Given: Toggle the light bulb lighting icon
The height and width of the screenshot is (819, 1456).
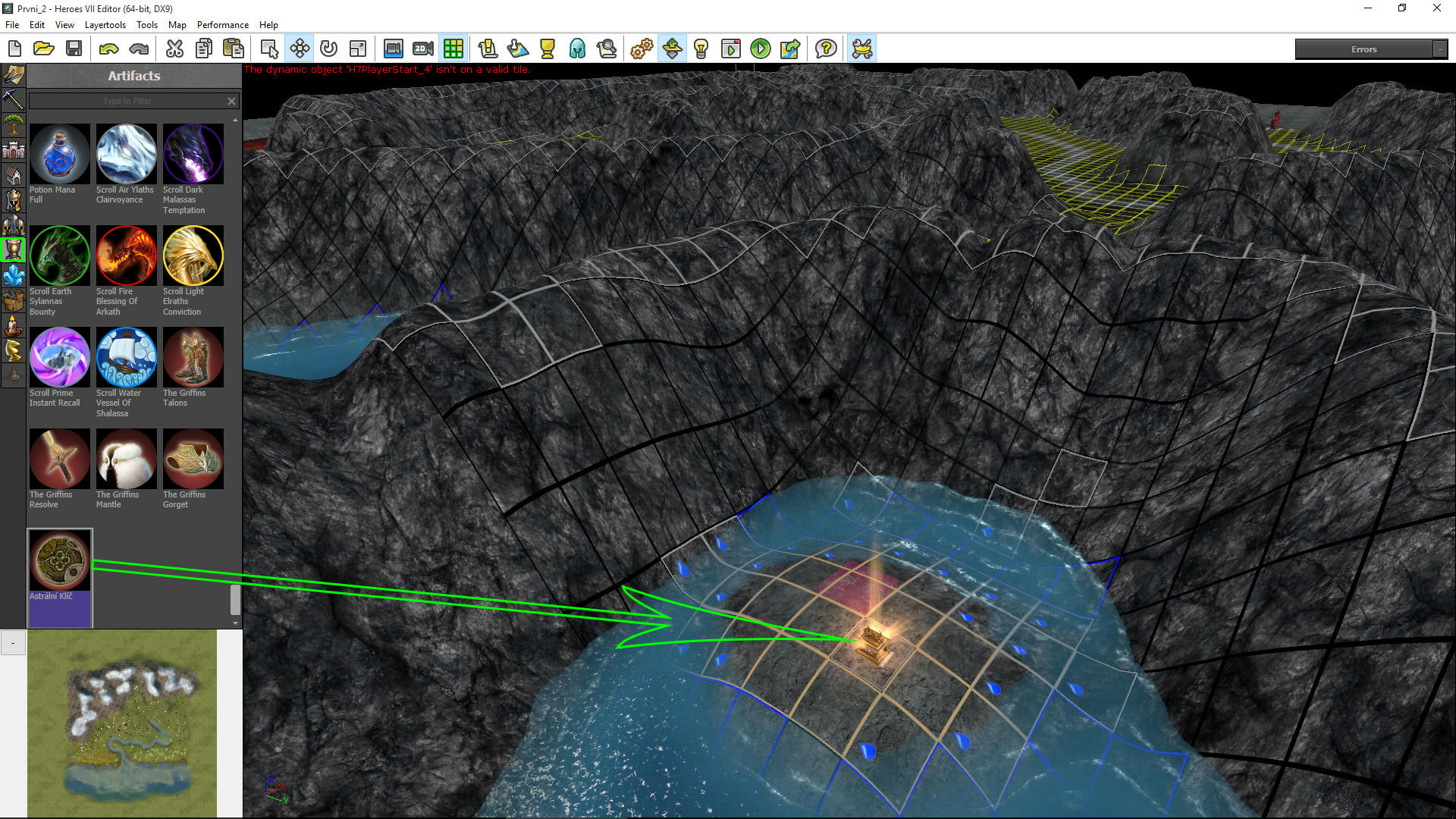Looking at the screenshot, I should [701, 49].
